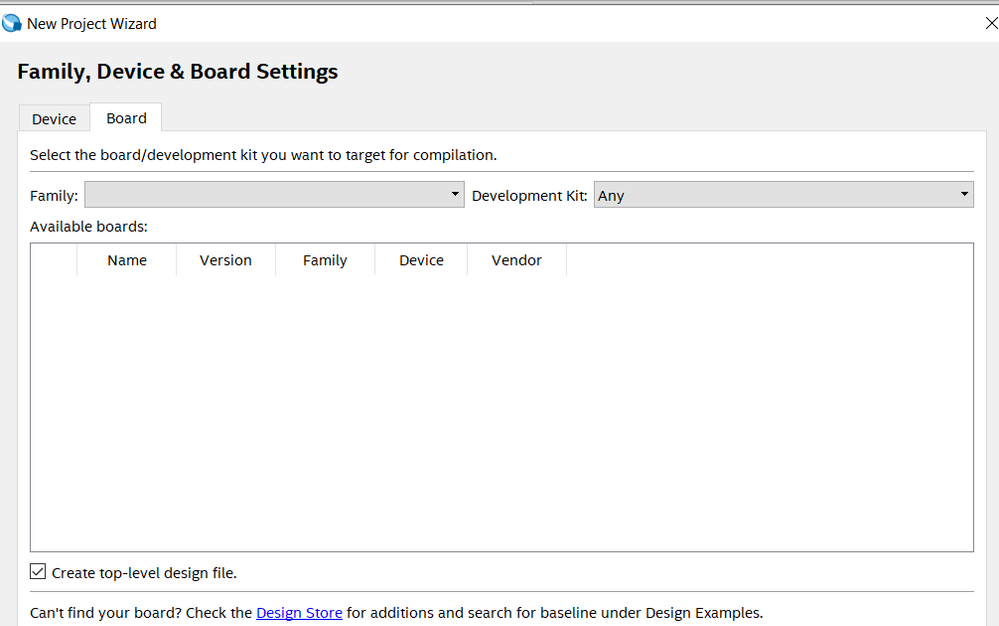Open the Design Store link
The image size is (999, 626).
[x=299, y=612]
